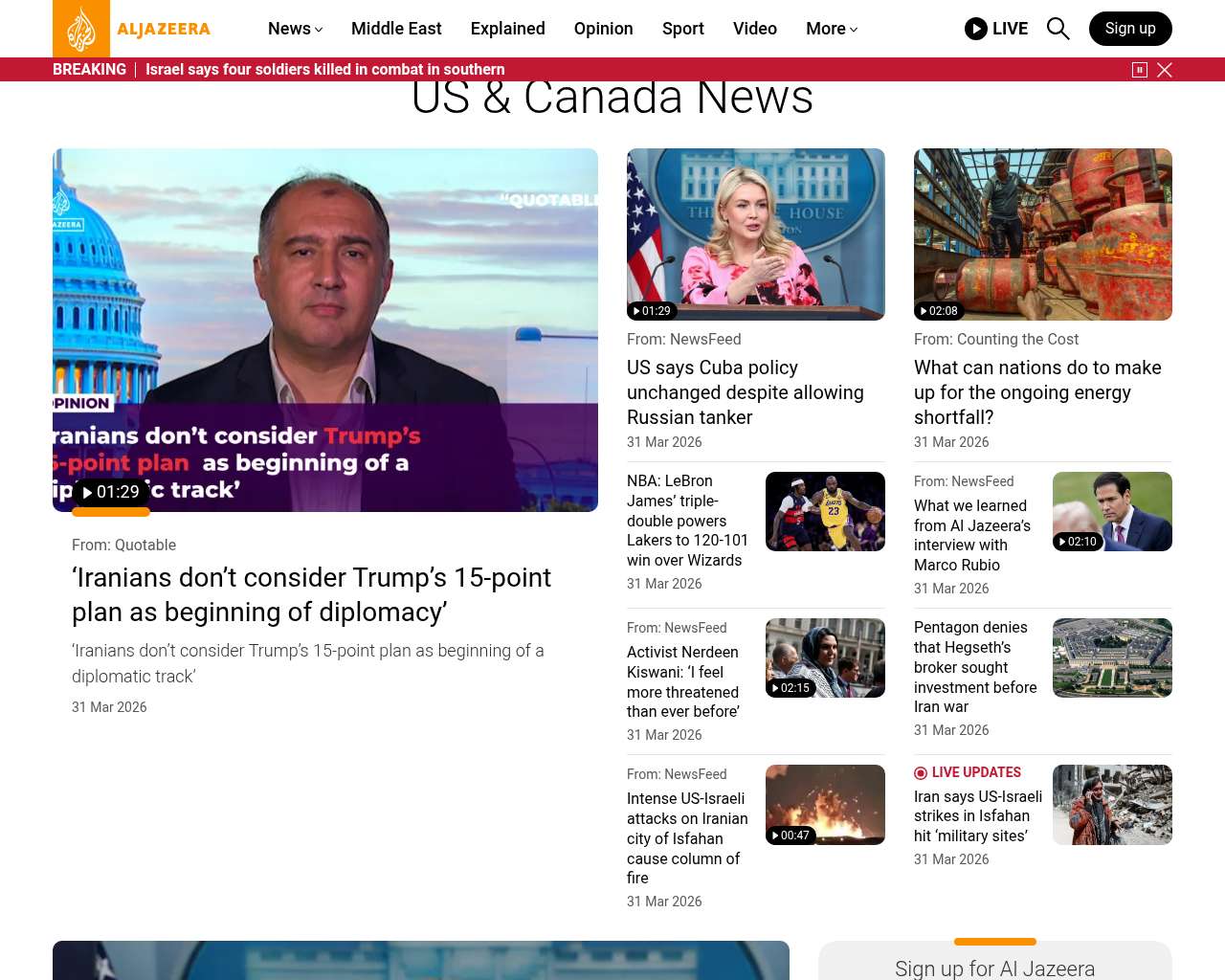Click the Pentagon aerial photo thumbnail
The width and height of the screenshot is (1225, 980).
[x=1112, y=657]
